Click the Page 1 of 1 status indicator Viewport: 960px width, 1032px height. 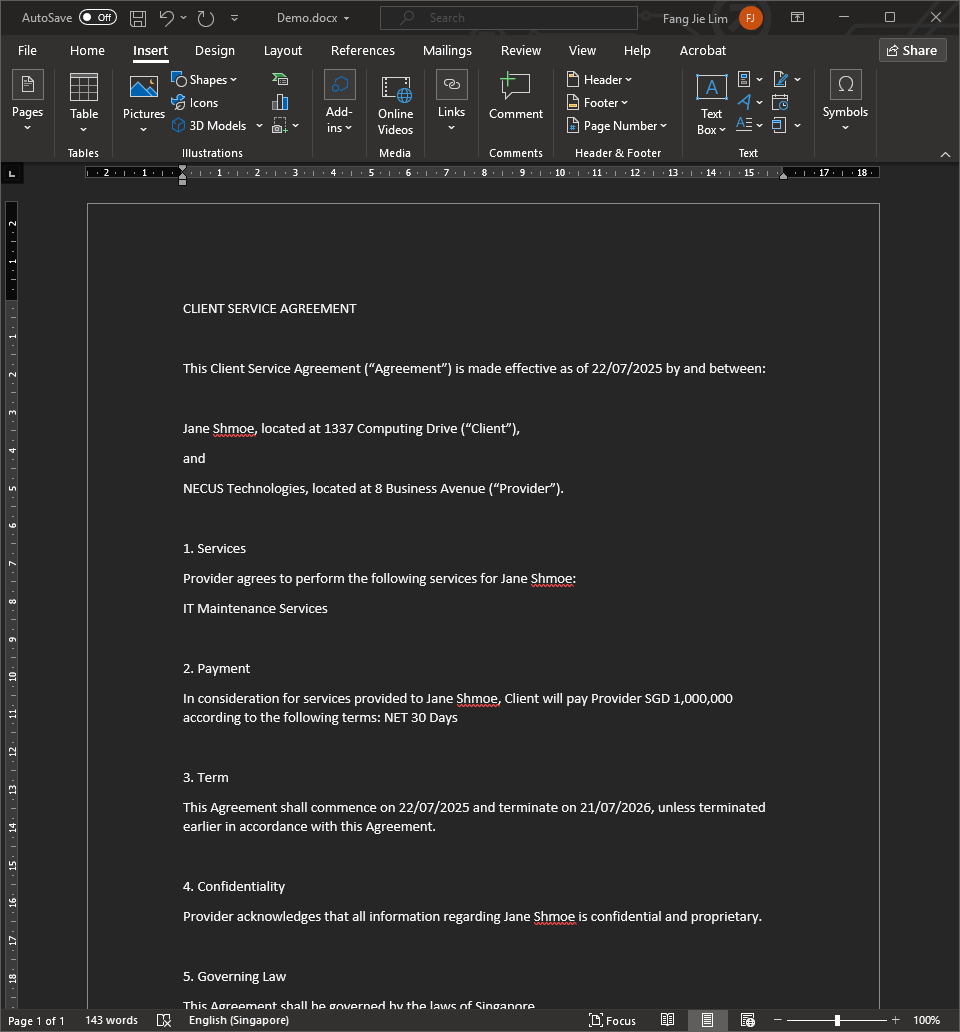point(36,1021)
